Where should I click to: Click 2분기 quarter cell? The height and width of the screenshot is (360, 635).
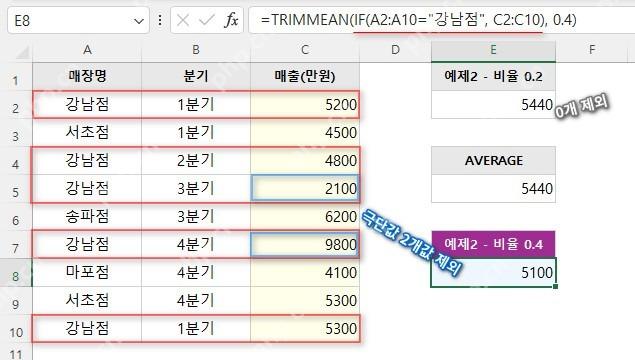coord(196,160)
